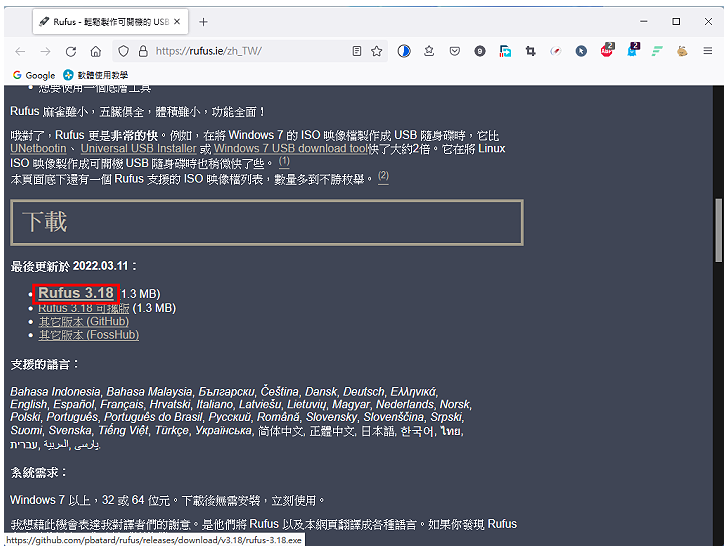The image size is (727, 557).
Task: Minimize the browser window
Action: tap(644, 21)
